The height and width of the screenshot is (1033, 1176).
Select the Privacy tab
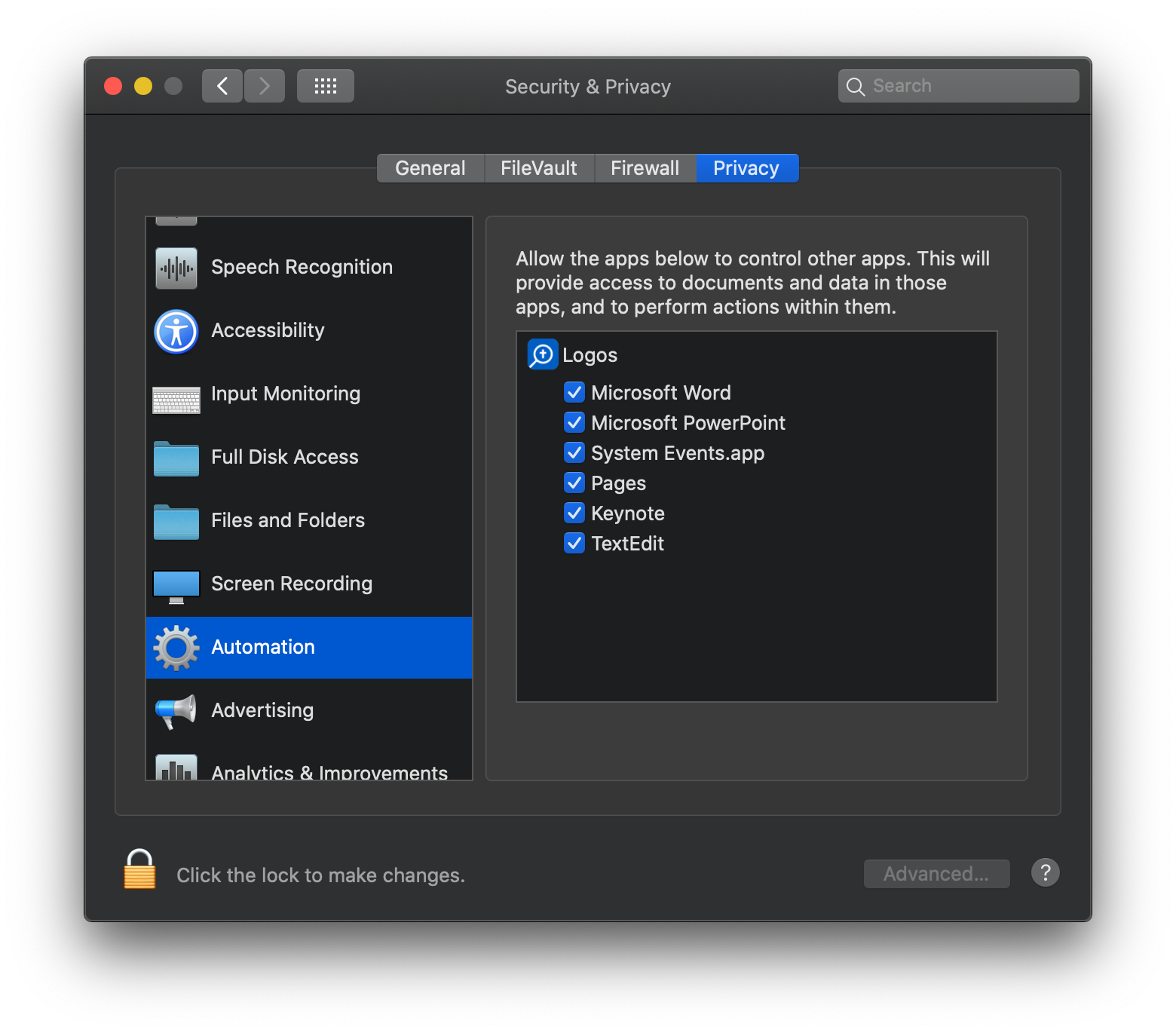(x=747, y=168)
